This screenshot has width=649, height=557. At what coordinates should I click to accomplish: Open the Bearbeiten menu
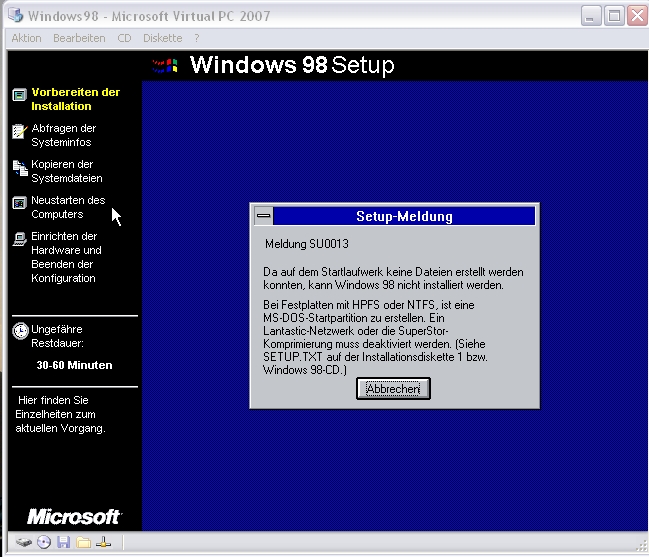(x=79, y=38)
